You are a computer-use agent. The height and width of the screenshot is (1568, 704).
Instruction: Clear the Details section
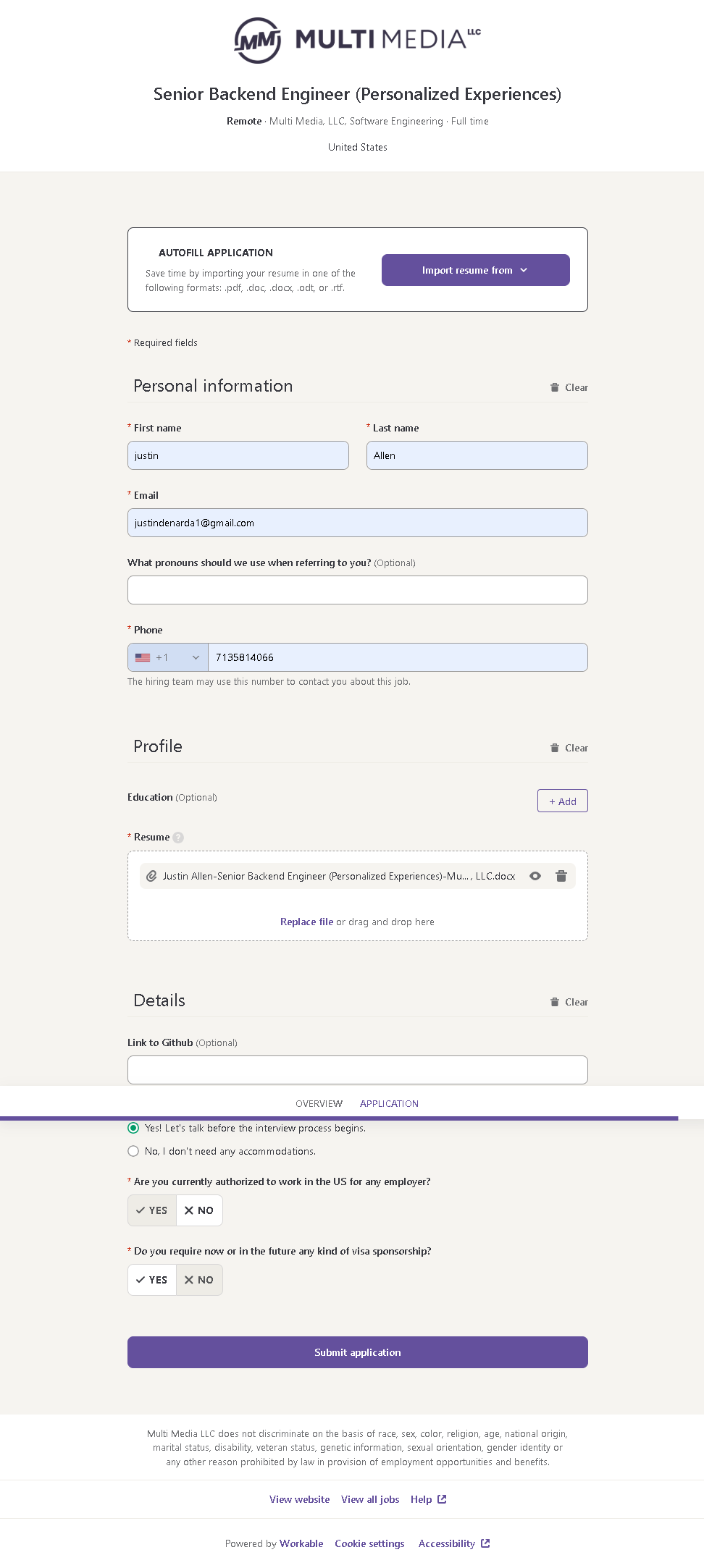(569, 1002)
